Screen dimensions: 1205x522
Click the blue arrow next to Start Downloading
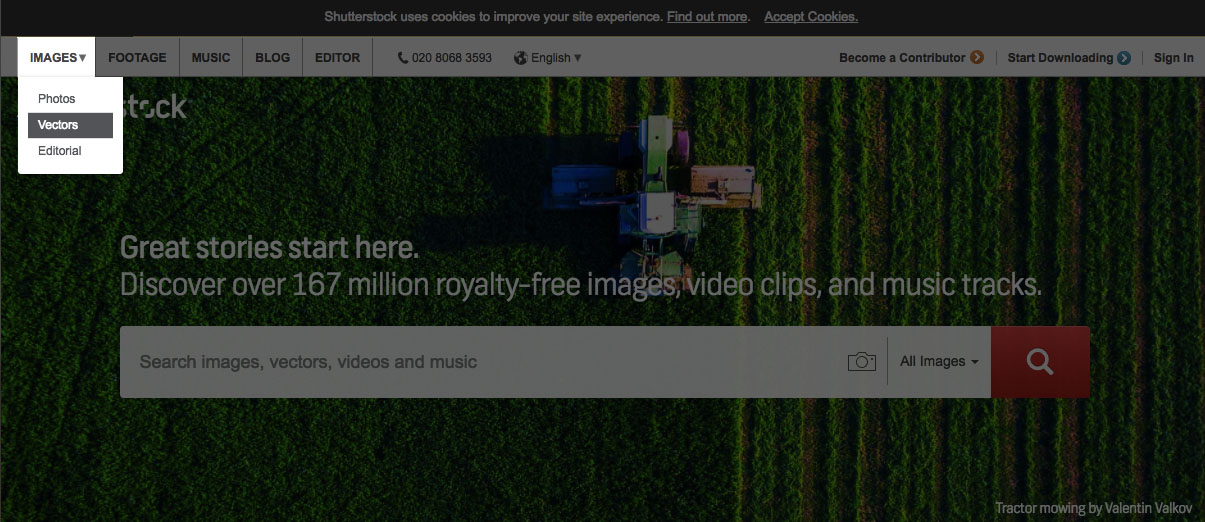[x=1124, y=58]
